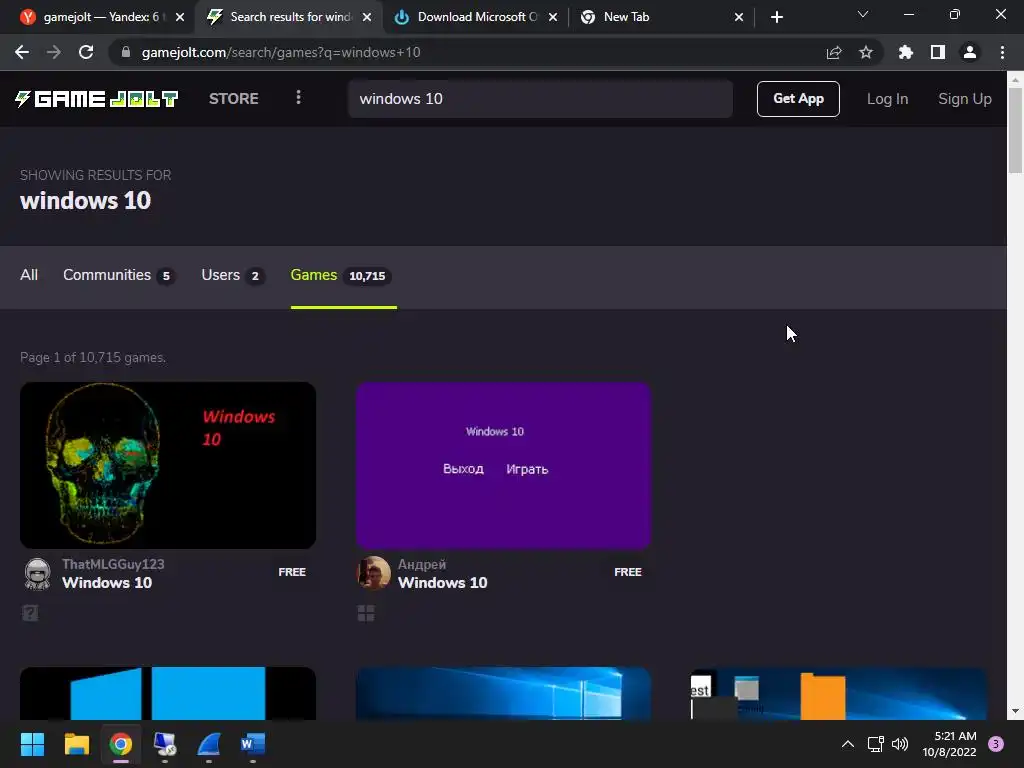The width and height of the screenshot is (1024, 768).
Task: Open the computer monitor app on taskbar
Action: [x=165, y=744]
